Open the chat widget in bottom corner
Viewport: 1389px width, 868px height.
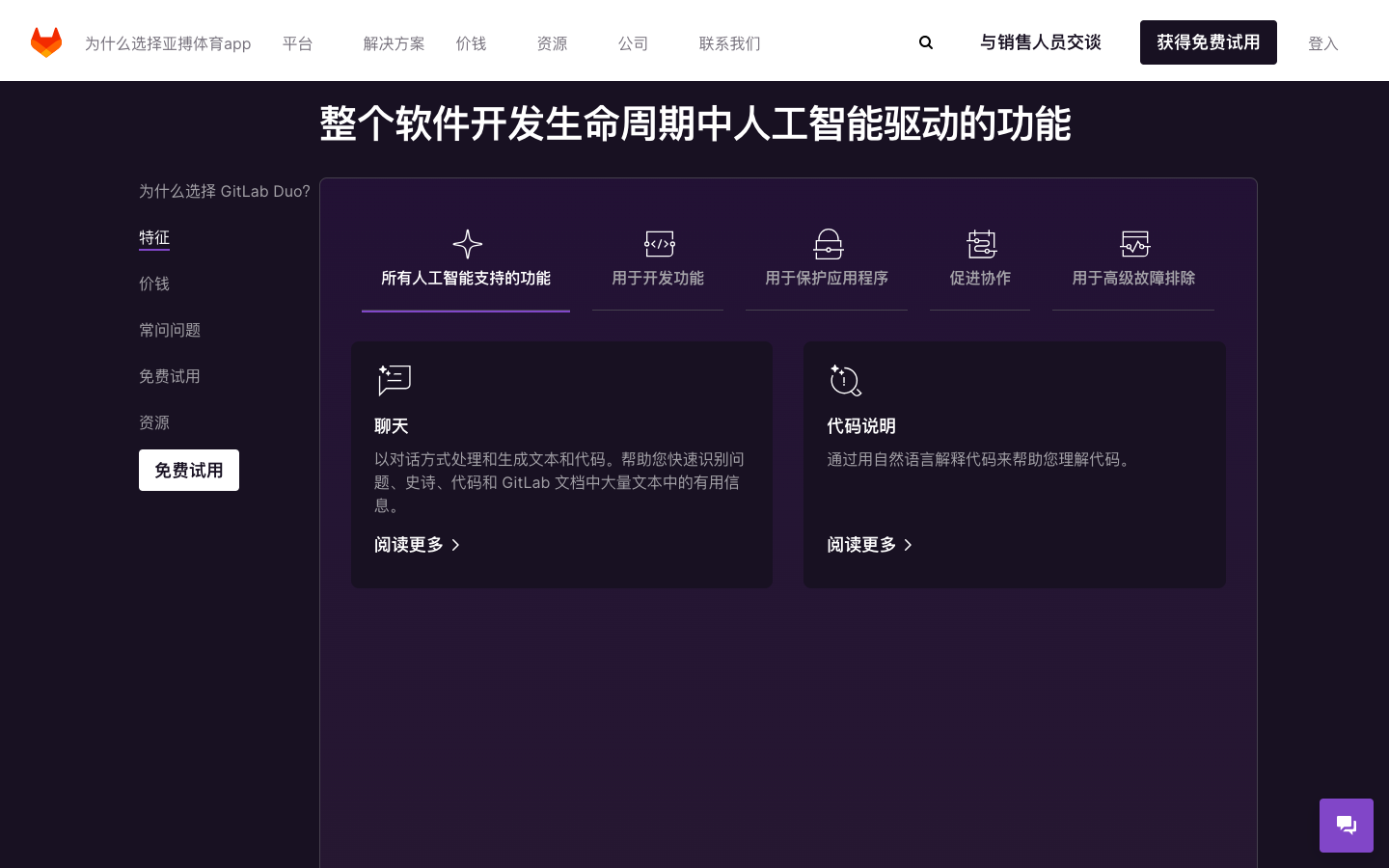point(1347,826)
